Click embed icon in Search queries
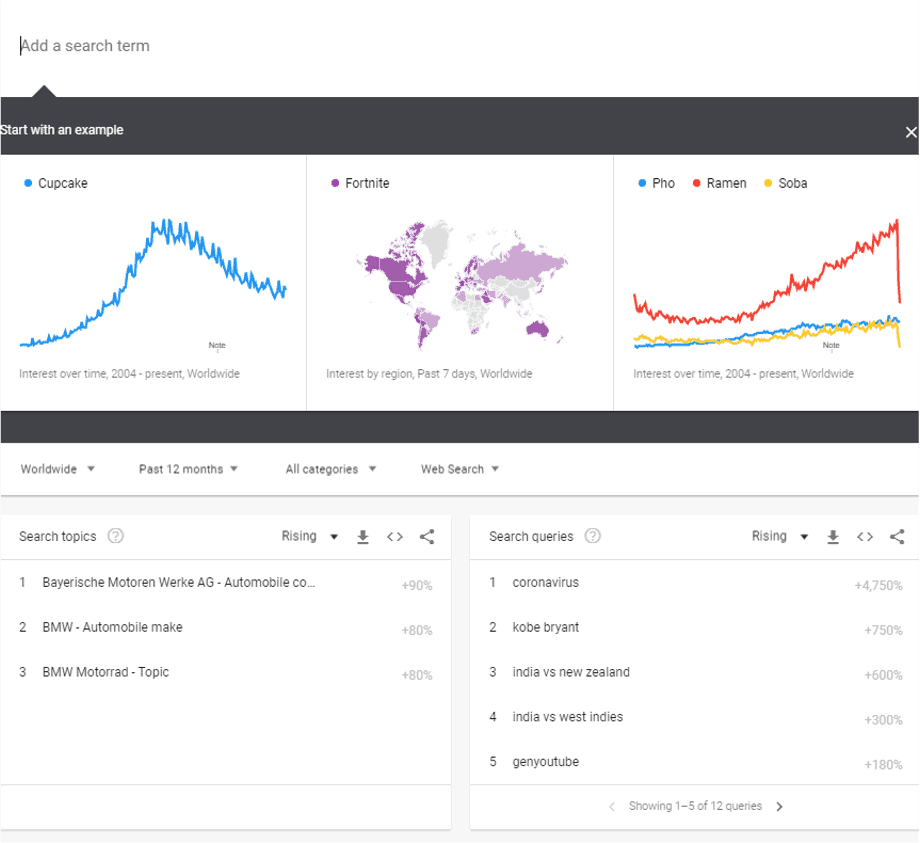This screenshot has width=920, height=843. click(x=865, y=537)
